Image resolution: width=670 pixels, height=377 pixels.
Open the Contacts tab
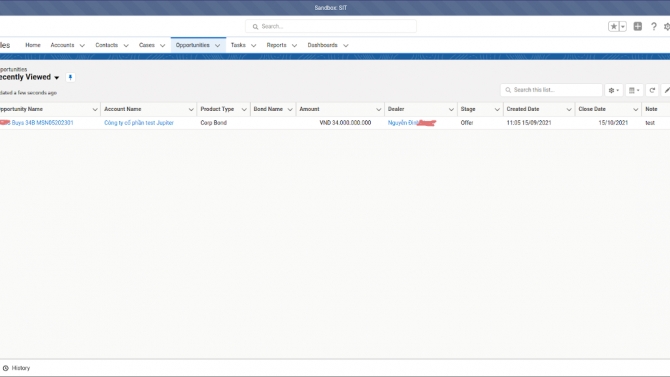[106, 45]
